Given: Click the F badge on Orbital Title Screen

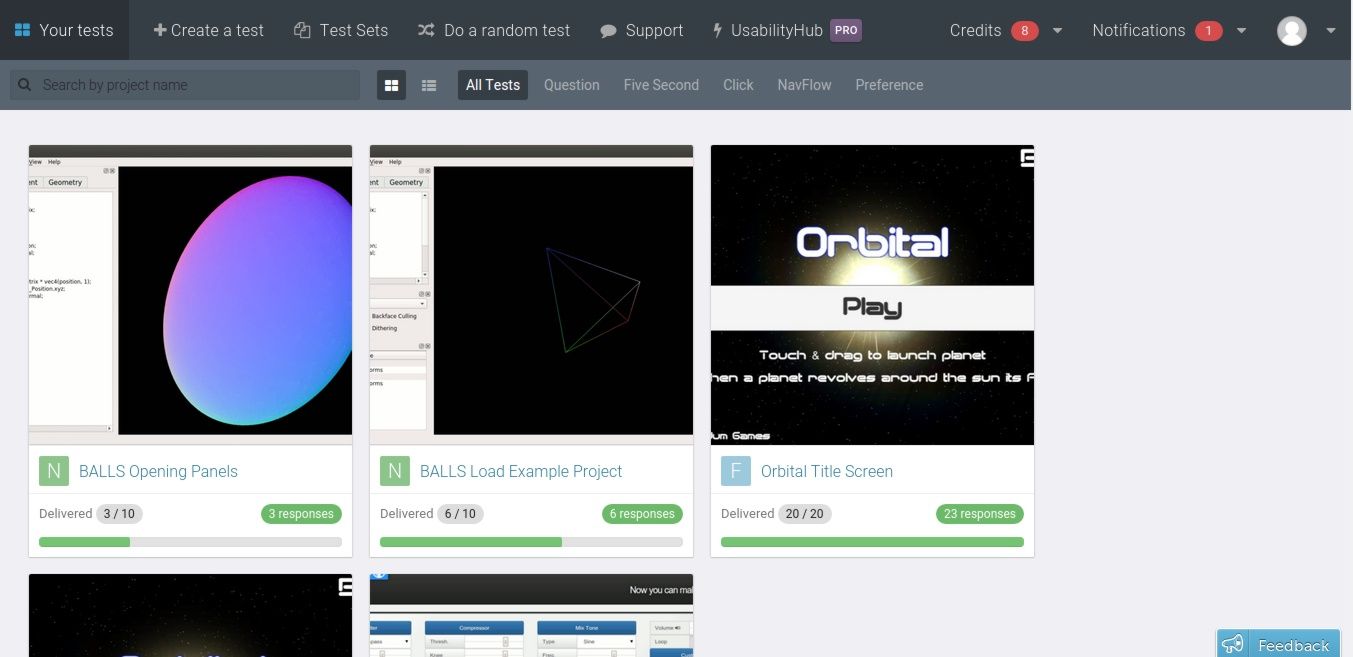Looking at the screenshot, I should [x=735, y=470].
